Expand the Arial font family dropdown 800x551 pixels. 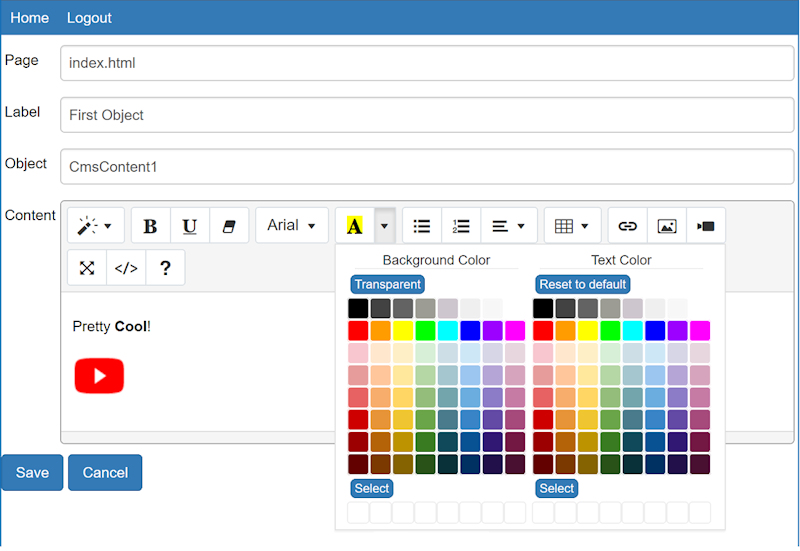coord(292,226)
